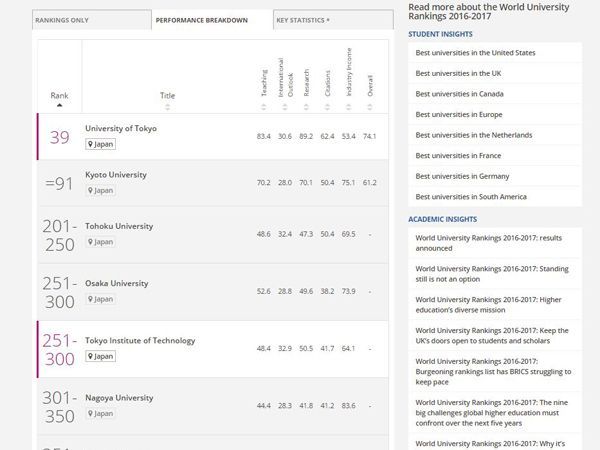This screenshot has height=450, width=600.
Task: Click University of Tokyo teaching score 83.4
Action: 264,137
